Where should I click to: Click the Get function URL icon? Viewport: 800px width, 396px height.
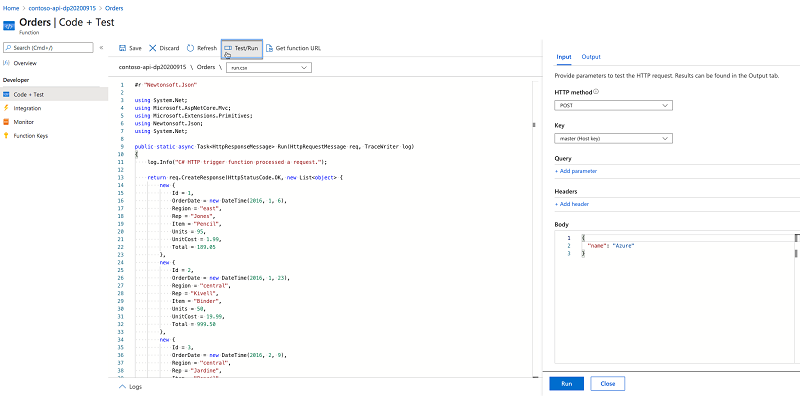tap(269, 48)
